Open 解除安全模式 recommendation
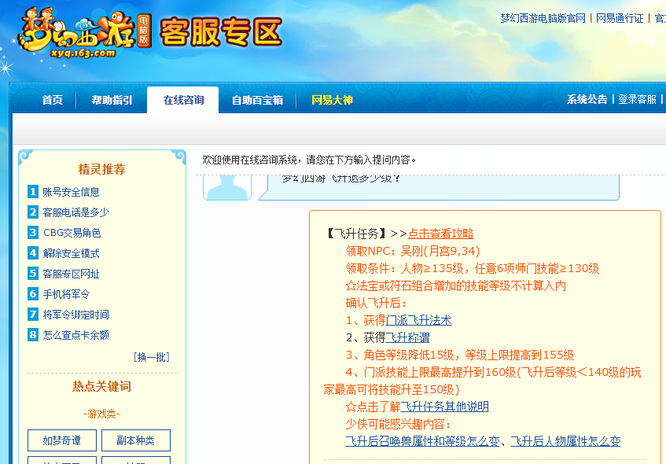The image size is (666, 464). point(71,253)
